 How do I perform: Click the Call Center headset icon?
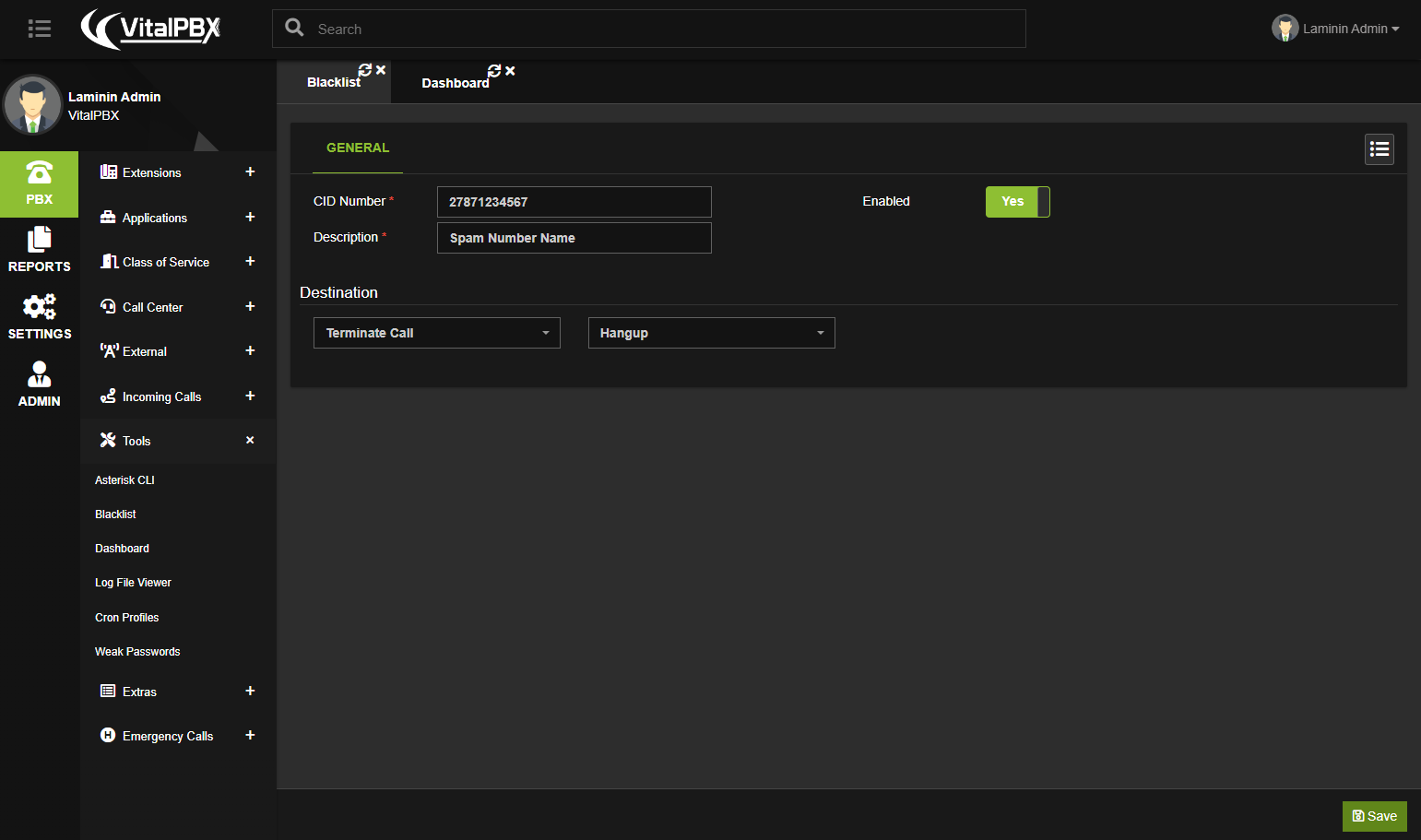click(108, 306)
